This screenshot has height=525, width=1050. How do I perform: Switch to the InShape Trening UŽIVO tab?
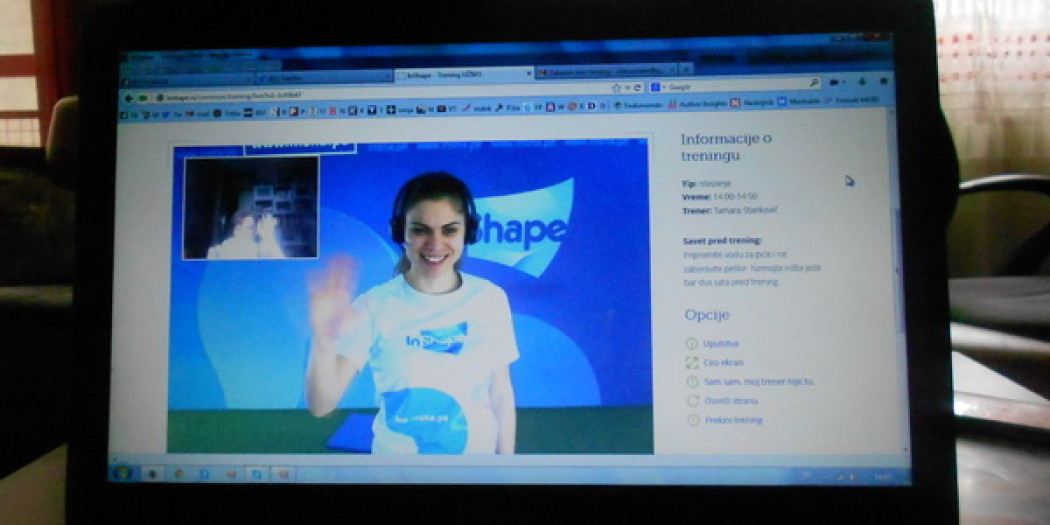(x=463, y=74)
